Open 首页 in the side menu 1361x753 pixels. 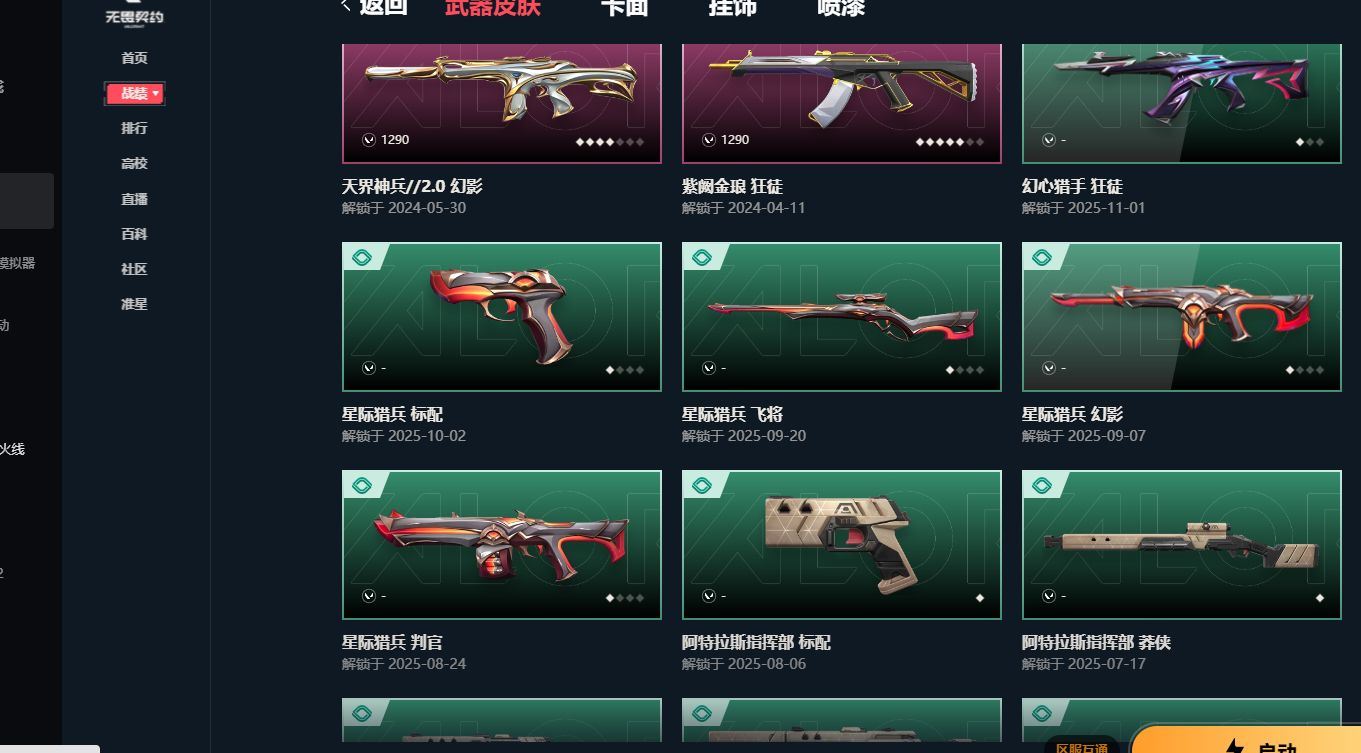click(x=134, y=58)
